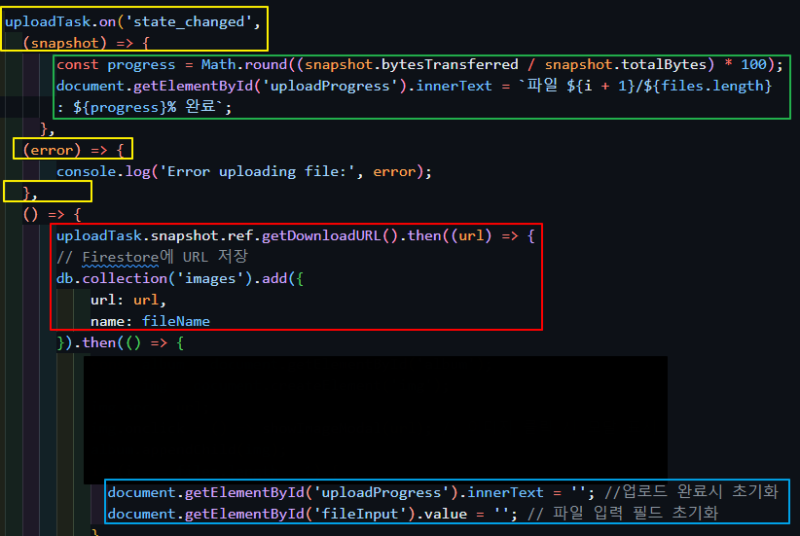The width and height of the screenshot is (800, 536).
Task: Click db.collection('images') call
Action: pos(154,279)
